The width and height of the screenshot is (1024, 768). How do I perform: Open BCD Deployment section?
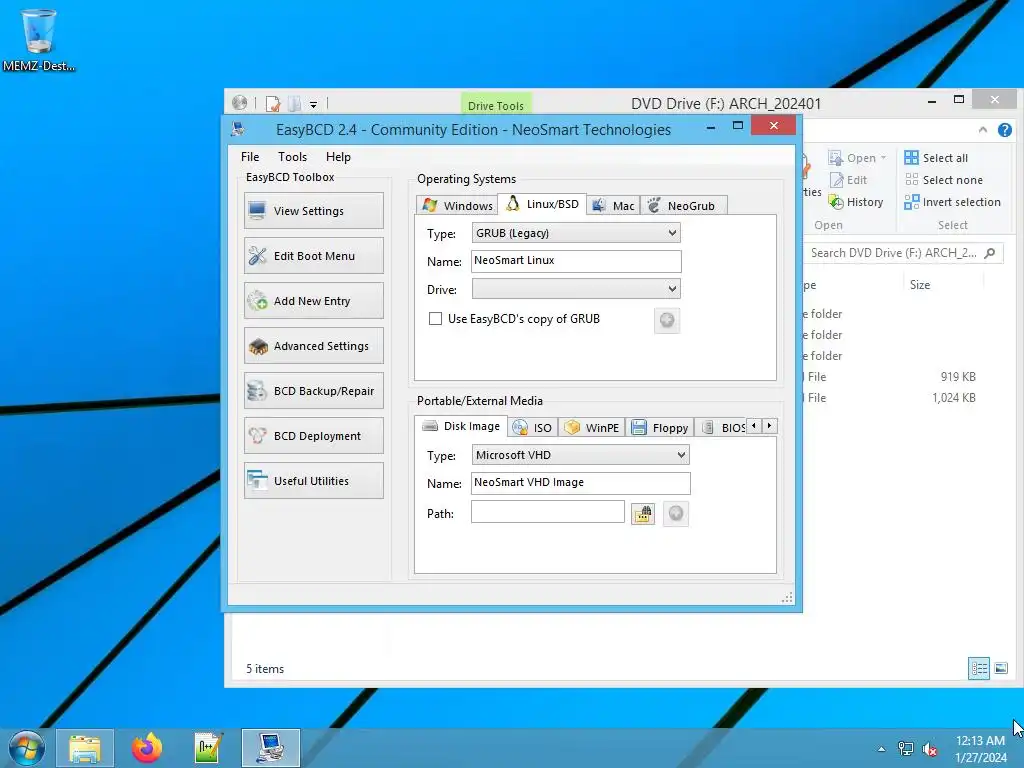point(313,436)
